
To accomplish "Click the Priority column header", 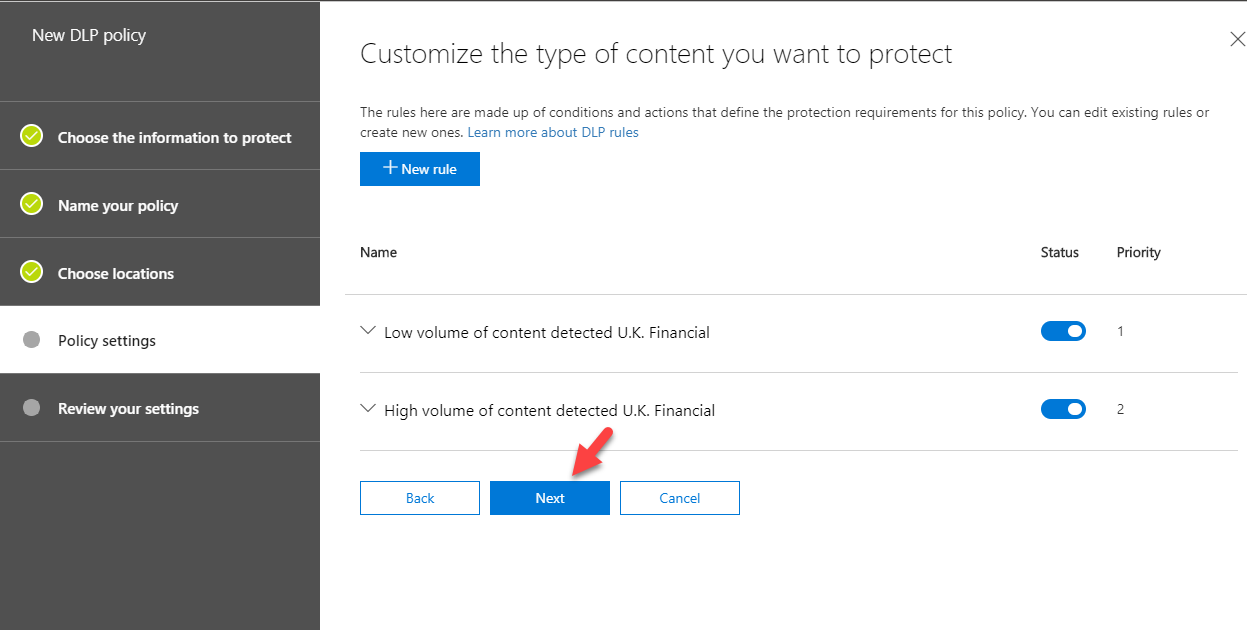I will pos(1139,252).
